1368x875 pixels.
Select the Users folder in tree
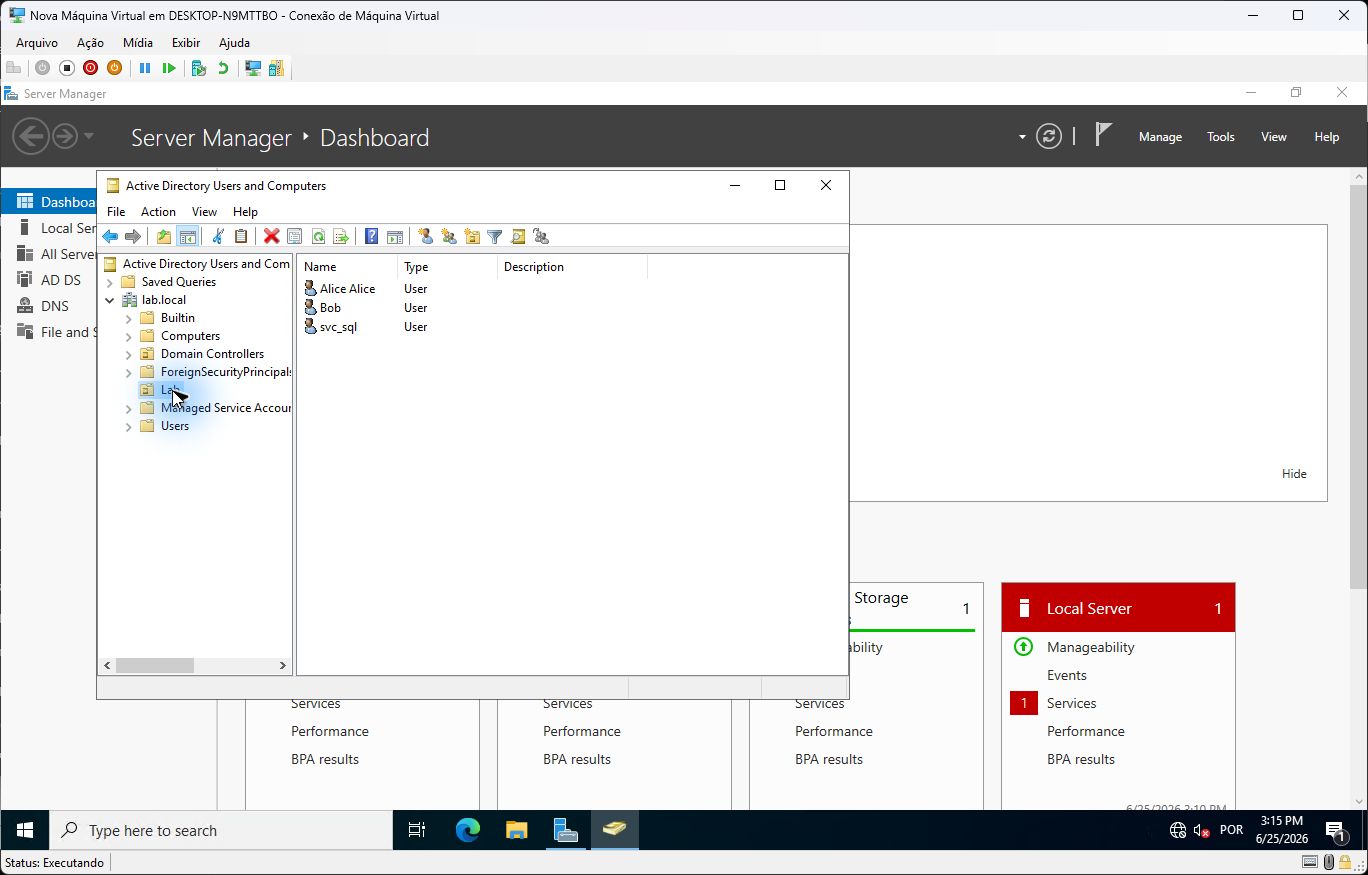(174, 426)
